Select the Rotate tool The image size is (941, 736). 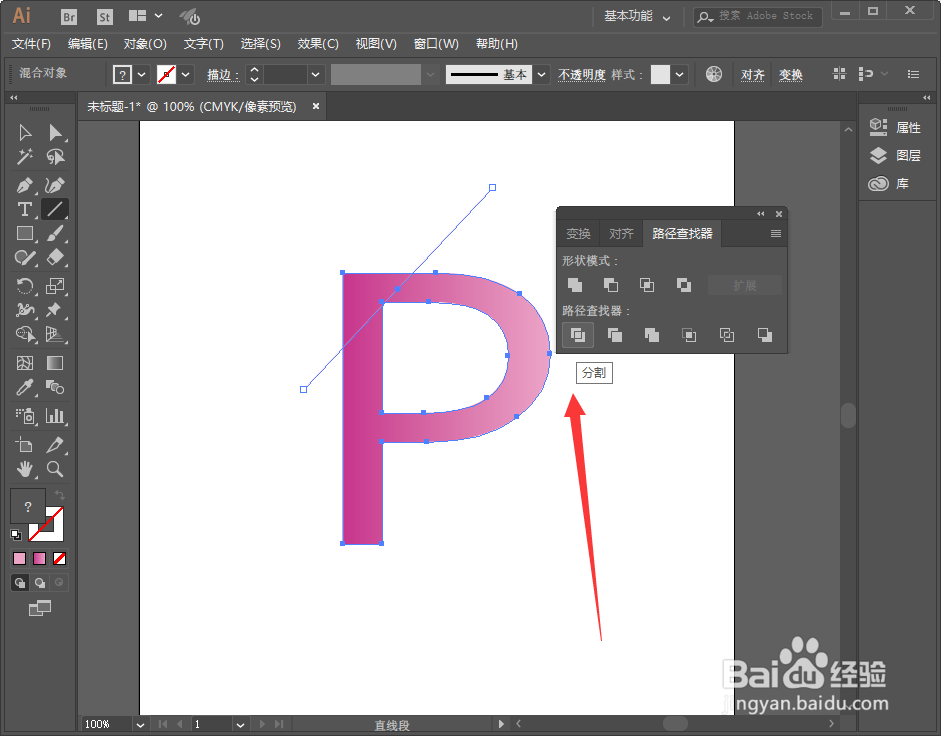click(x=25, y=286)
